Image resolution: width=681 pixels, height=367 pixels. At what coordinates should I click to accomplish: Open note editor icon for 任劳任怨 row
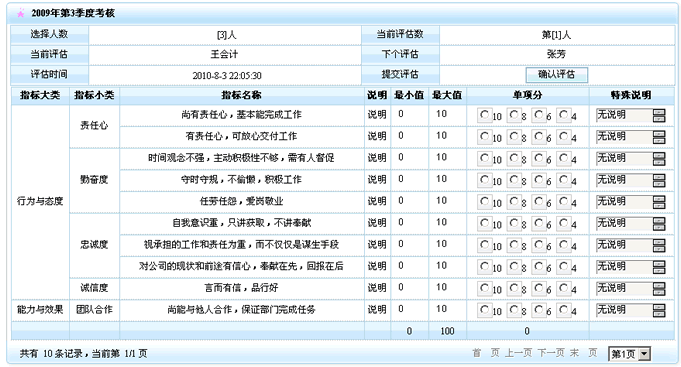tap(659, 202)
